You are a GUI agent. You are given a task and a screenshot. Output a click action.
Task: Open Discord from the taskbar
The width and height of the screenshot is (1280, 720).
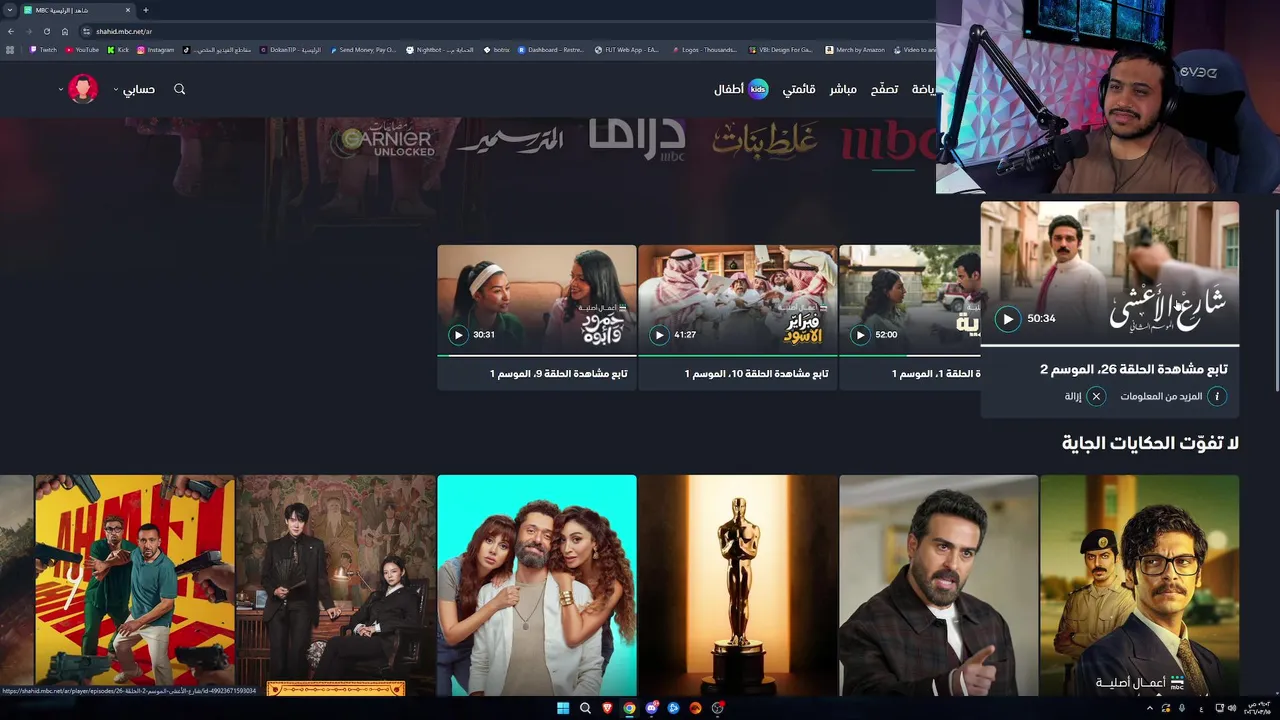652,708
